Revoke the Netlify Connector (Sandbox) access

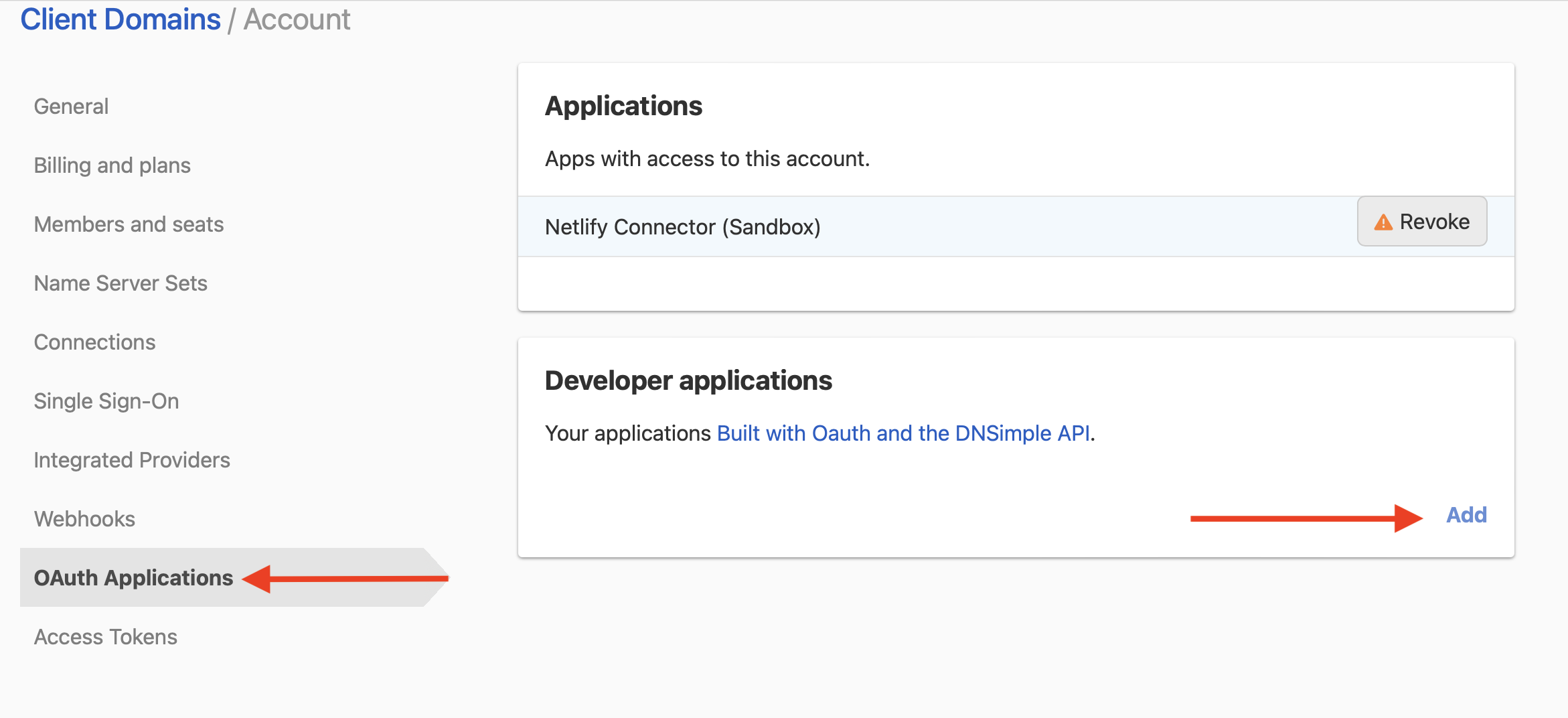1422,221
